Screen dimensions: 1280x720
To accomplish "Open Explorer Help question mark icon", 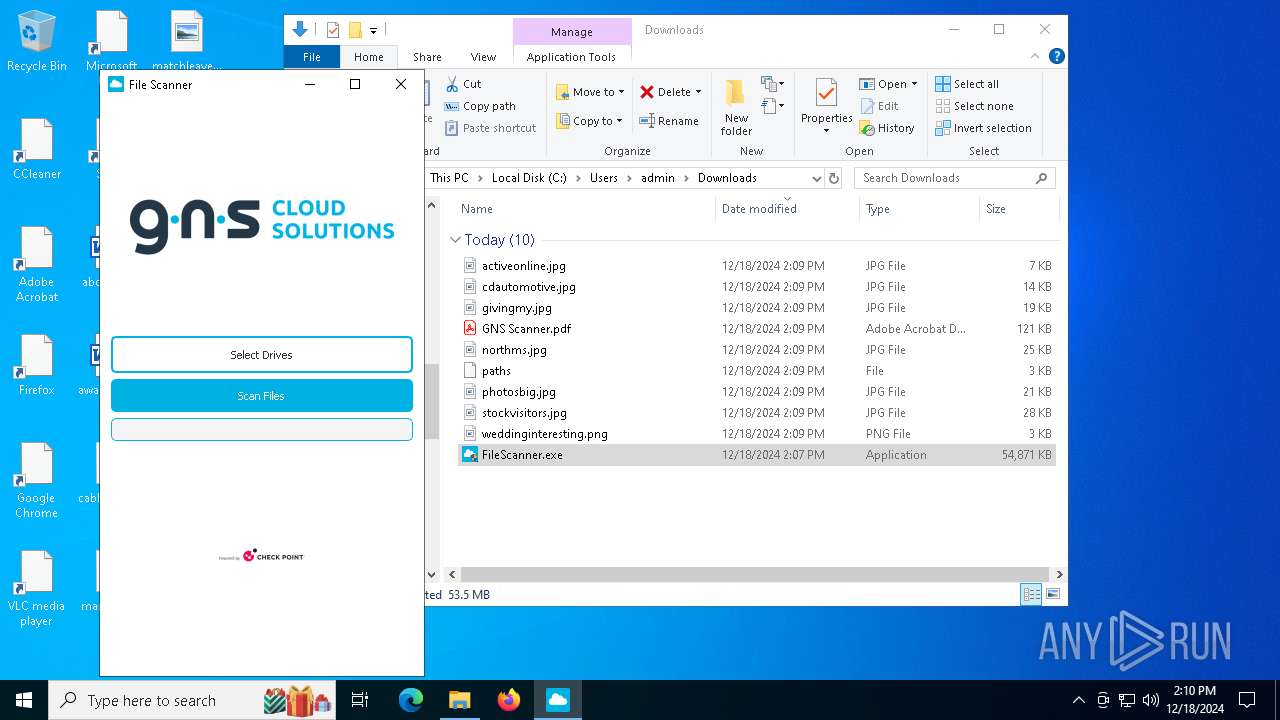I will (x=1056, y=57).
